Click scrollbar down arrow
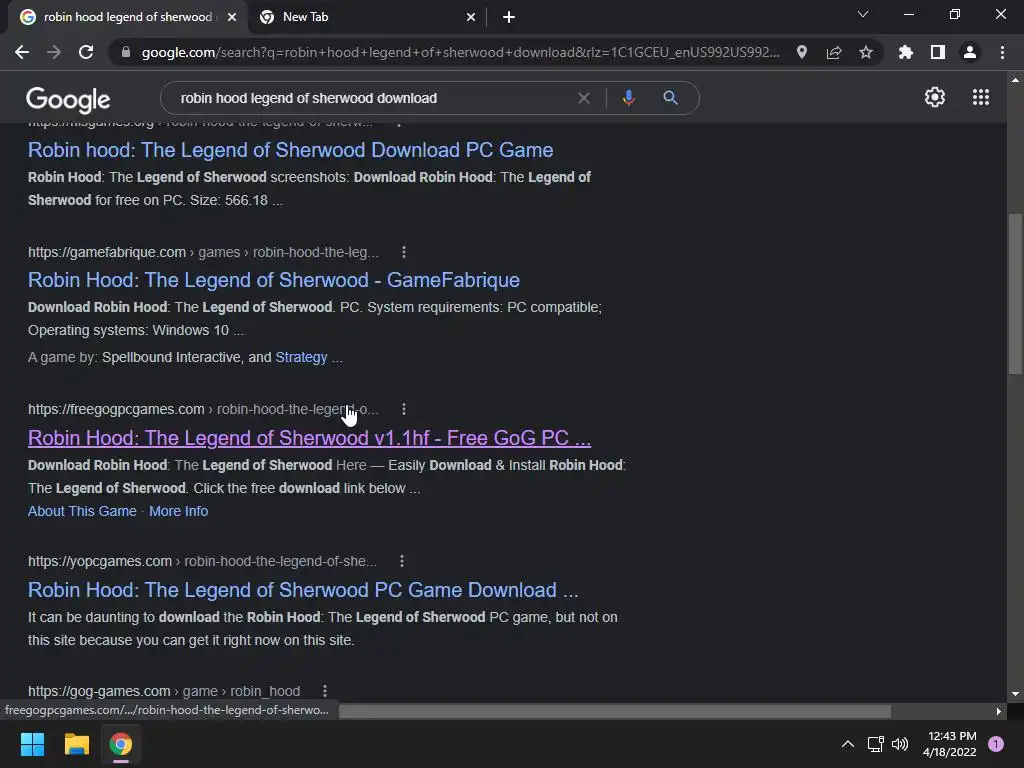1024x768 pixels. click(x=1015, y=694)
